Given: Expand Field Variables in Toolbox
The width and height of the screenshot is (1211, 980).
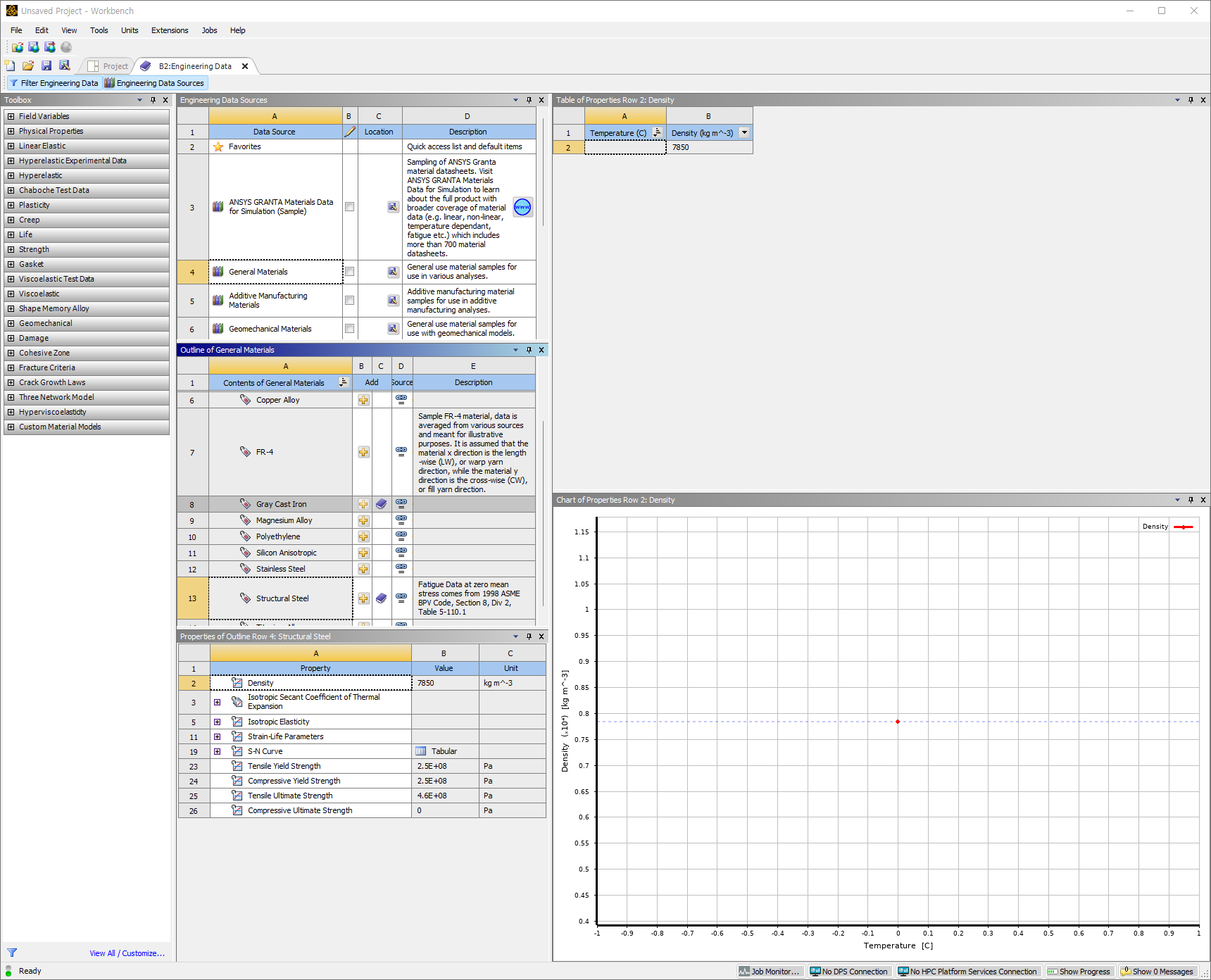Looking at the screenshot, I should coord(11,116).
